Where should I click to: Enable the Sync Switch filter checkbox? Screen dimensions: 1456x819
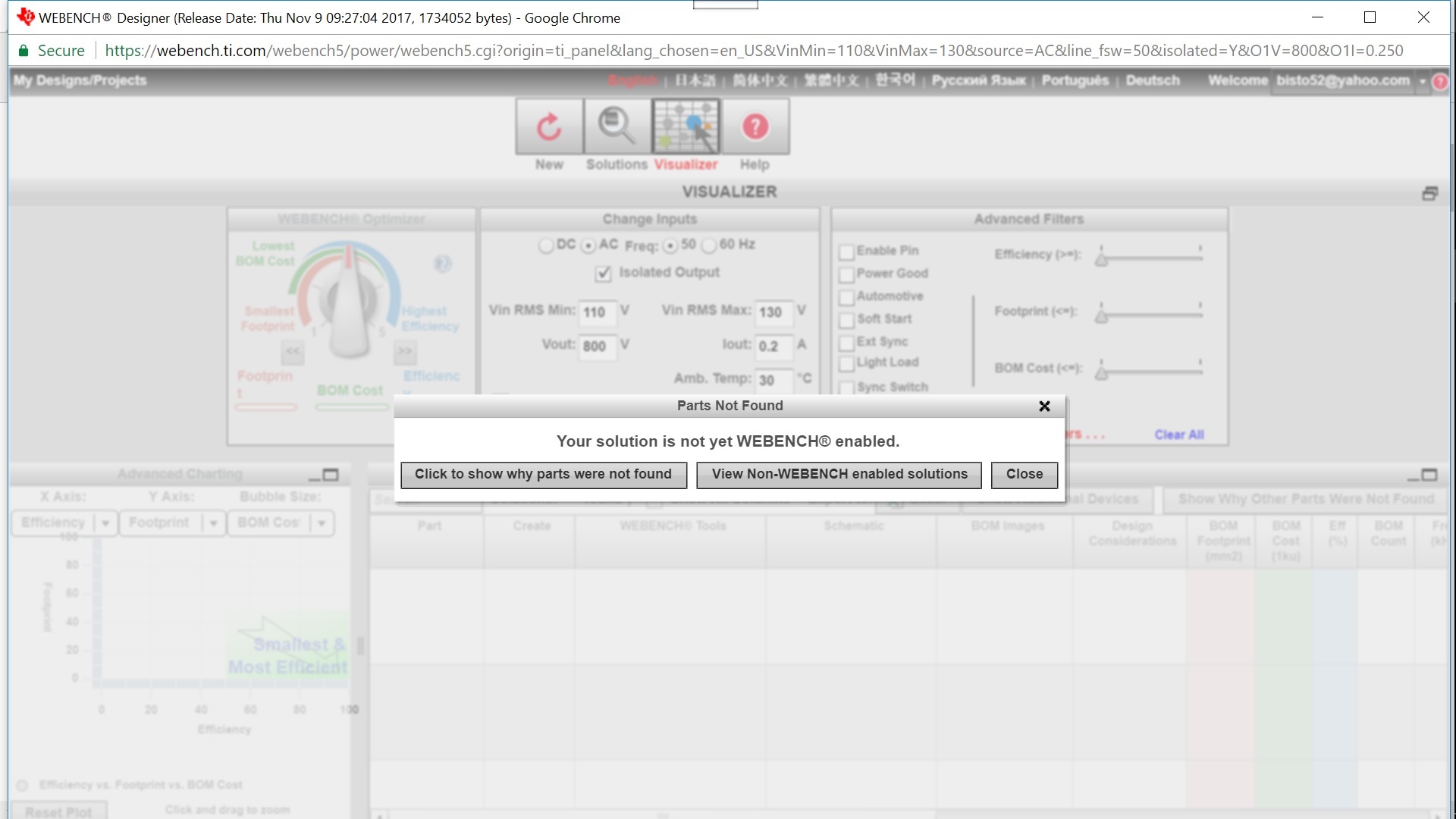tap(846, 388)
